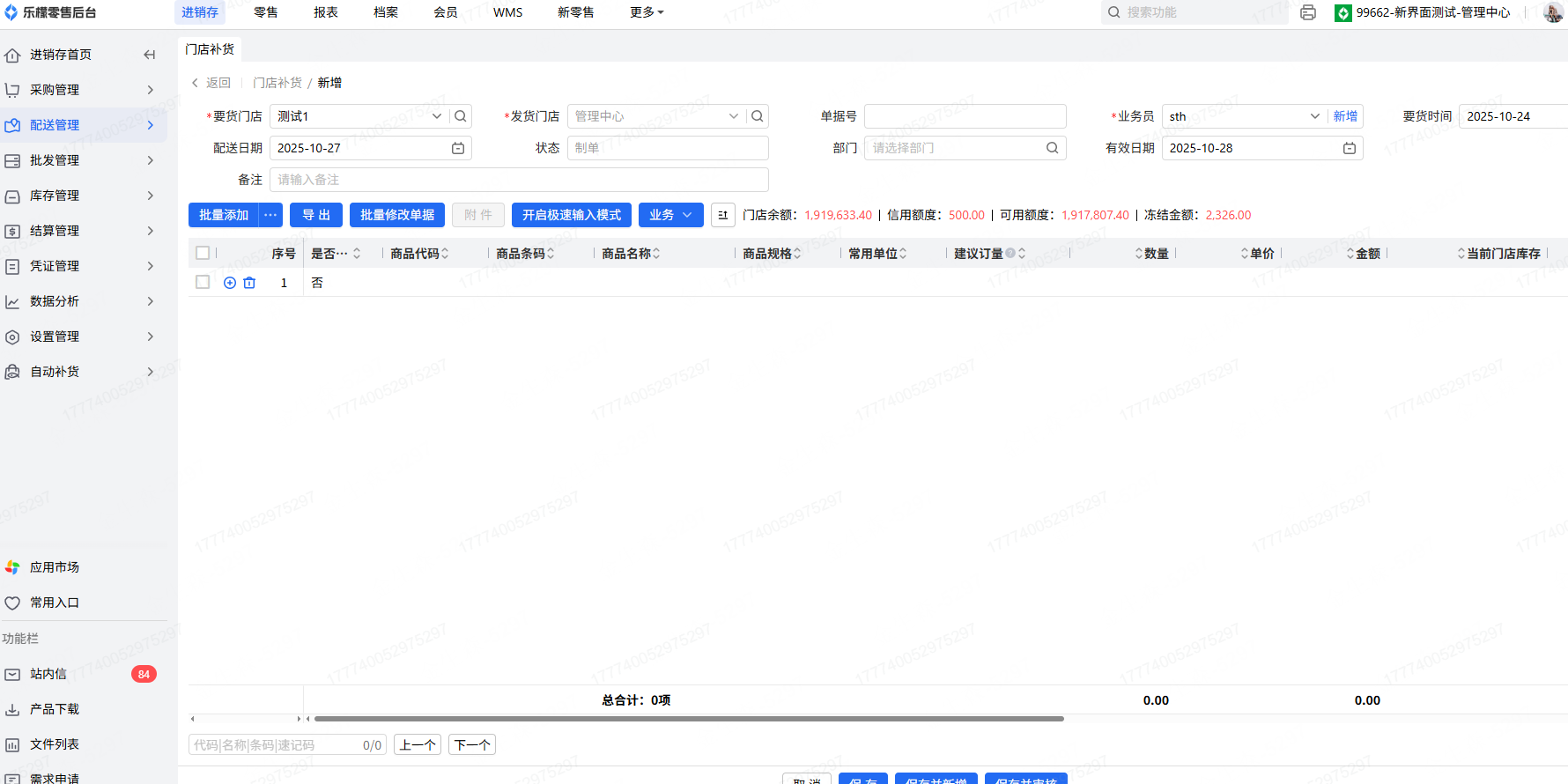Open the WMS top menu
1568x784 pixels.
[507, 12]
